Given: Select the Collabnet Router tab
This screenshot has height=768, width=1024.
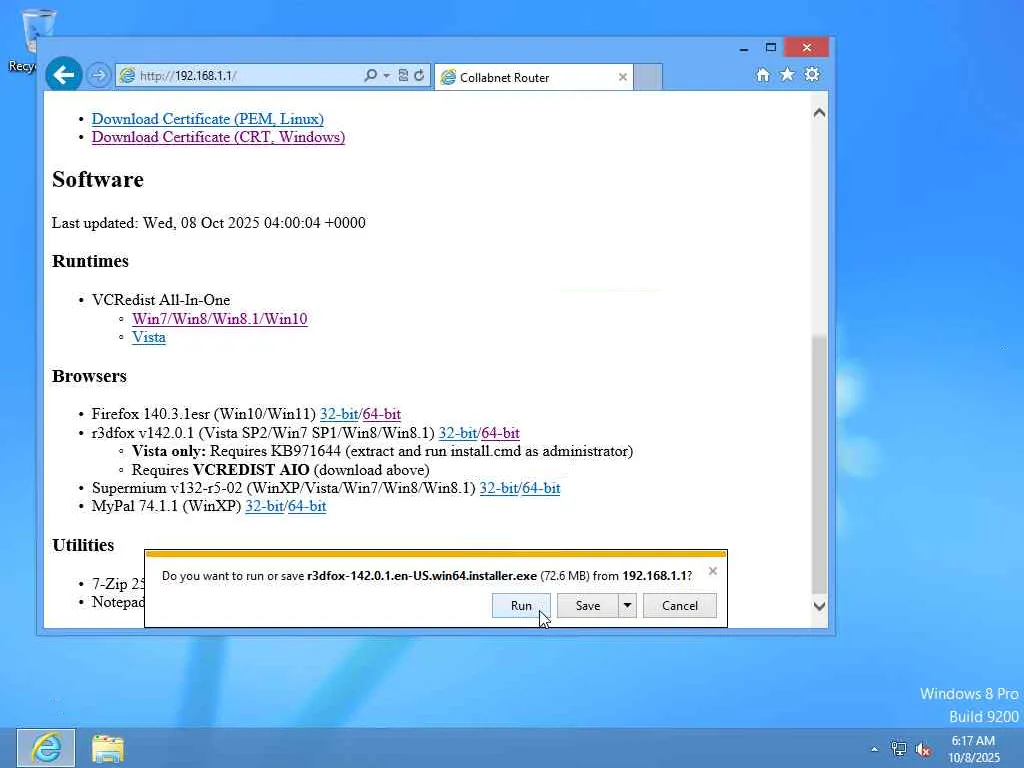Looking at the screenshot, I should (533, 77).
